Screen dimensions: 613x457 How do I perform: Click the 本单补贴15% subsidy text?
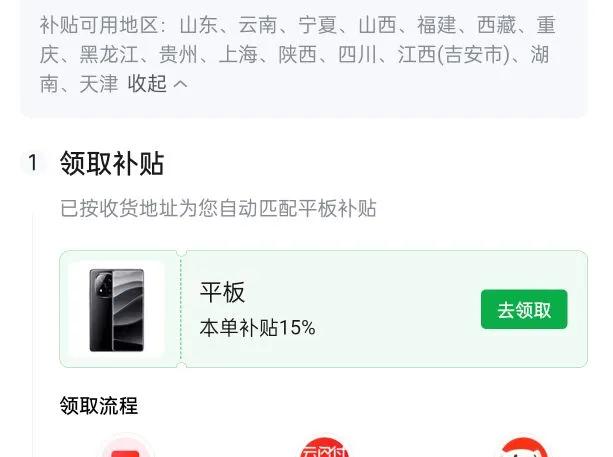pyautogui.click(x=257, y=327)
